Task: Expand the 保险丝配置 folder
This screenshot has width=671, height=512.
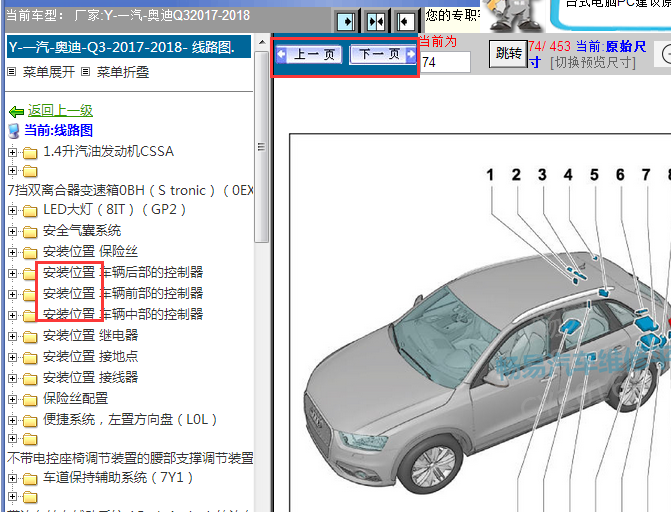Action: tap(12, 399)
